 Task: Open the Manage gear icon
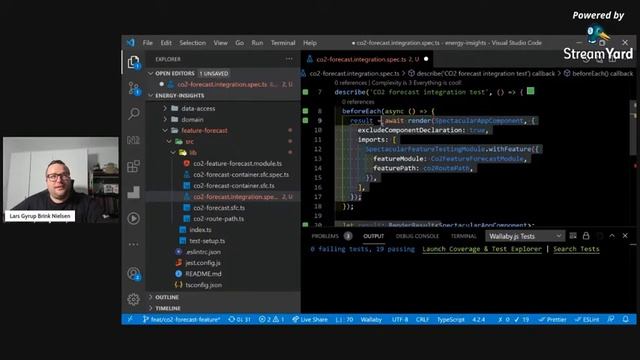tap(133, 299)
